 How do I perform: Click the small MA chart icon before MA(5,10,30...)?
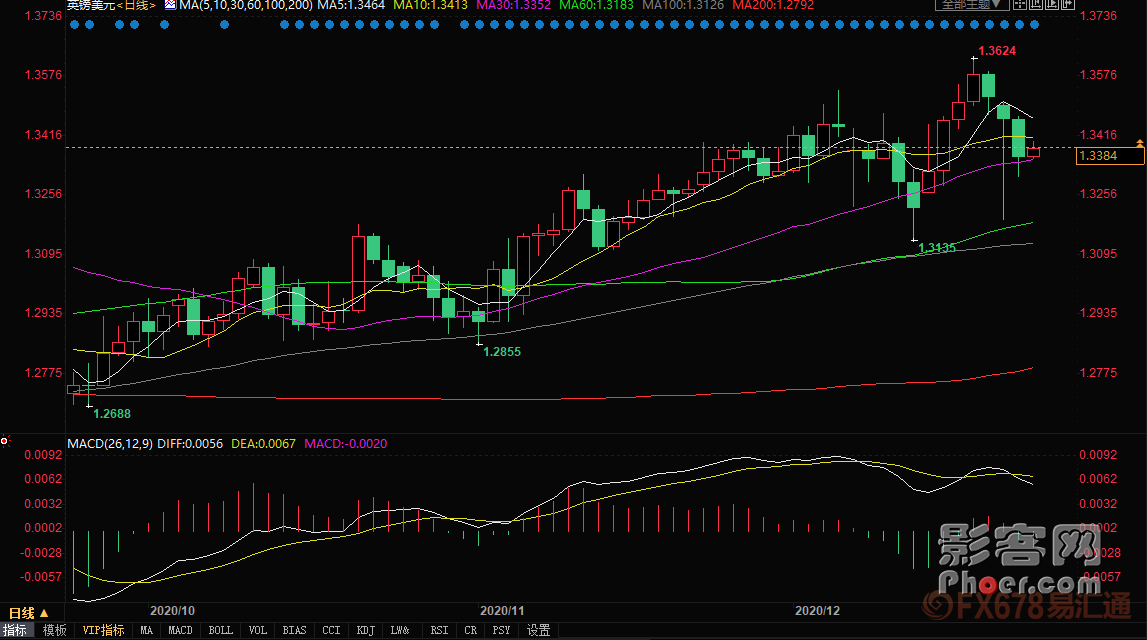tap(170, 4)
